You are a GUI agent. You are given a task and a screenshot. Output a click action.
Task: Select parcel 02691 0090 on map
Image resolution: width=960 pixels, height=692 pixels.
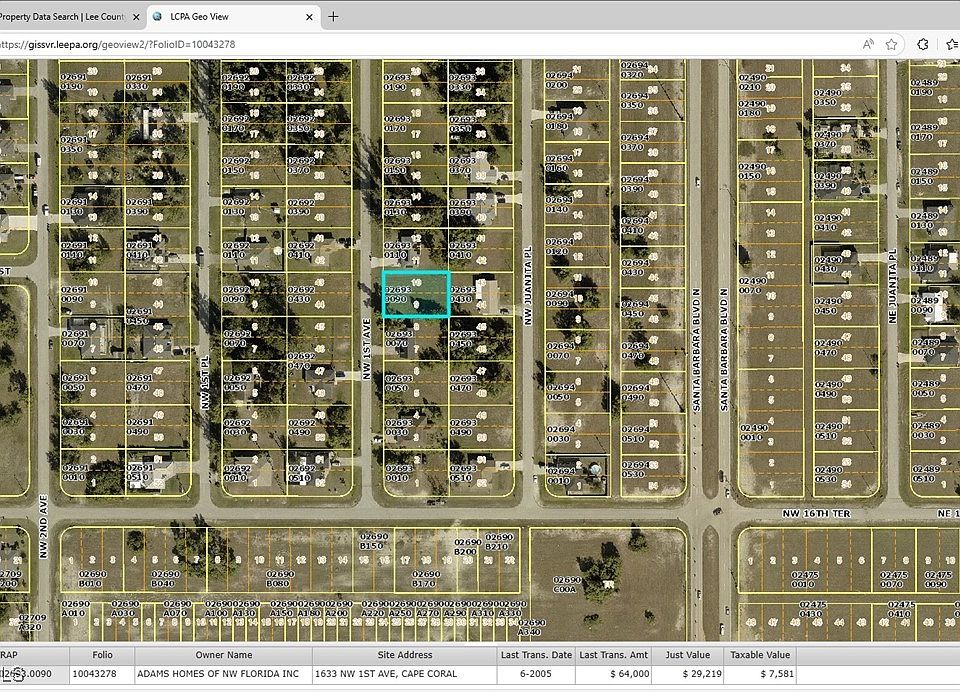click(x=92, y=295)
